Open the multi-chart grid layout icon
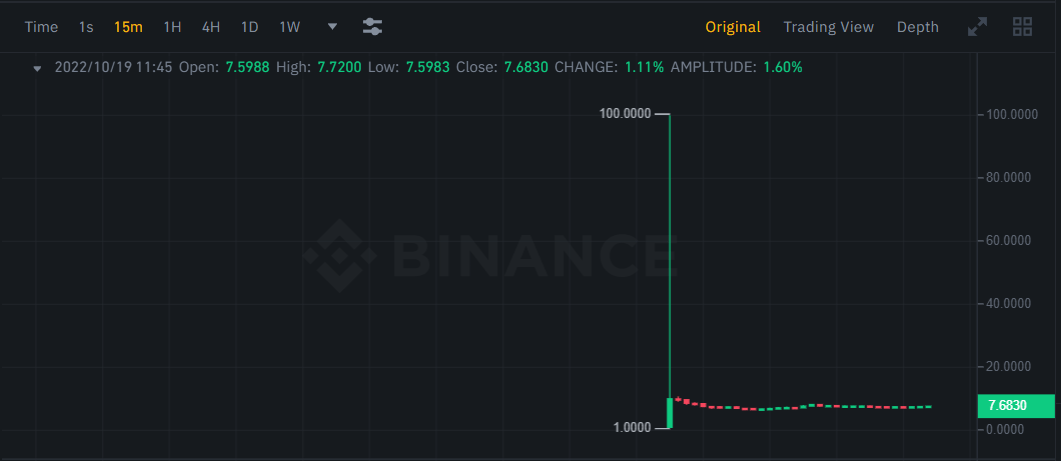 pos(1022,27)
